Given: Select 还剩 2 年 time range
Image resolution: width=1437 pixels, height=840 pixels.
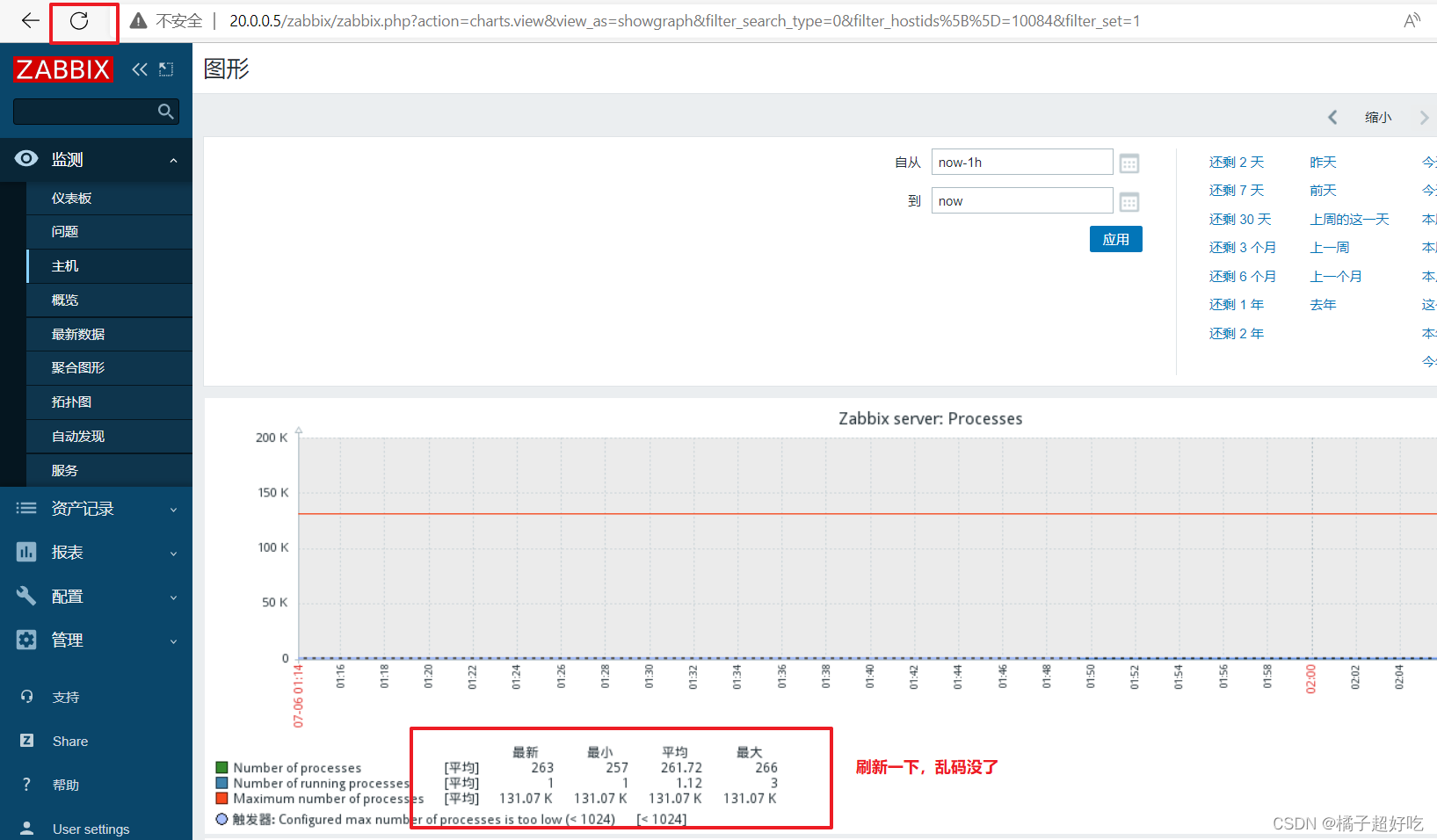Looking at the screenshot, I should 1237,334.
